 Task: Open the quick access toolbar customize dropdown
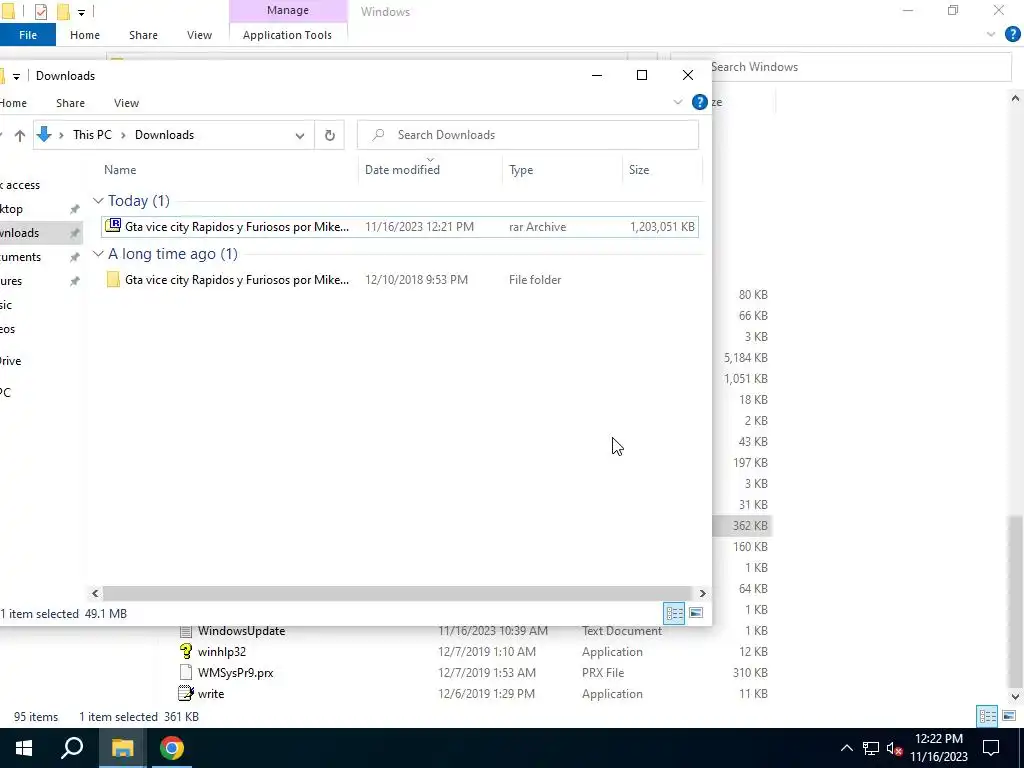click(x=81, y=12)
